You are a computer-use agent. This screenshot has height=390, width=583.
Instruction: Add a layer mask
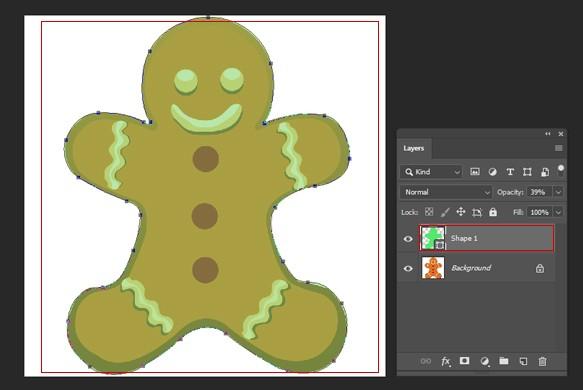point(464,361)
